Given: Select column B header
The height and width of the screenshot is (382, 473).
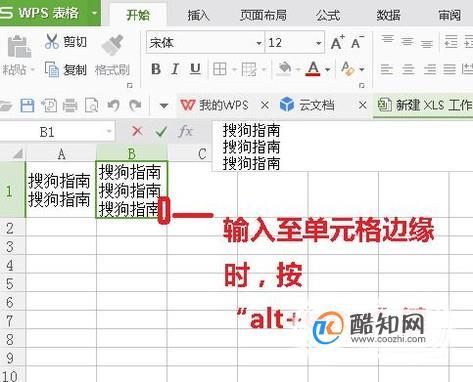Looking at the screenshot, I should (132, 154).
